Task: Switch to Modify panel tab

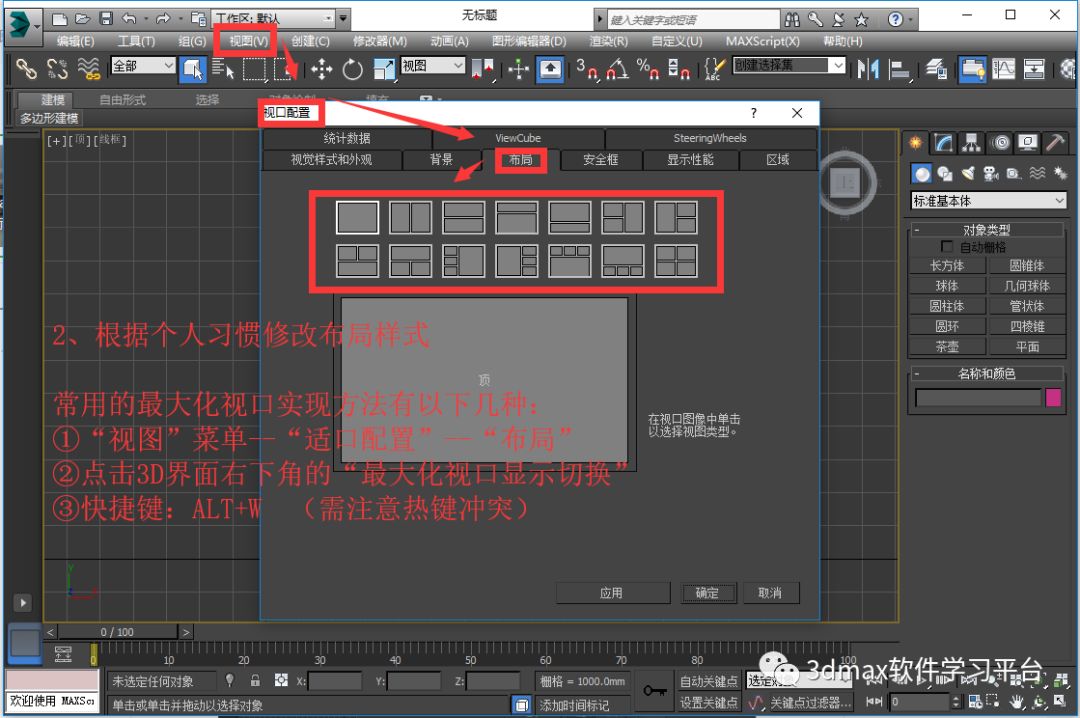Action: (x=943, y=143)
